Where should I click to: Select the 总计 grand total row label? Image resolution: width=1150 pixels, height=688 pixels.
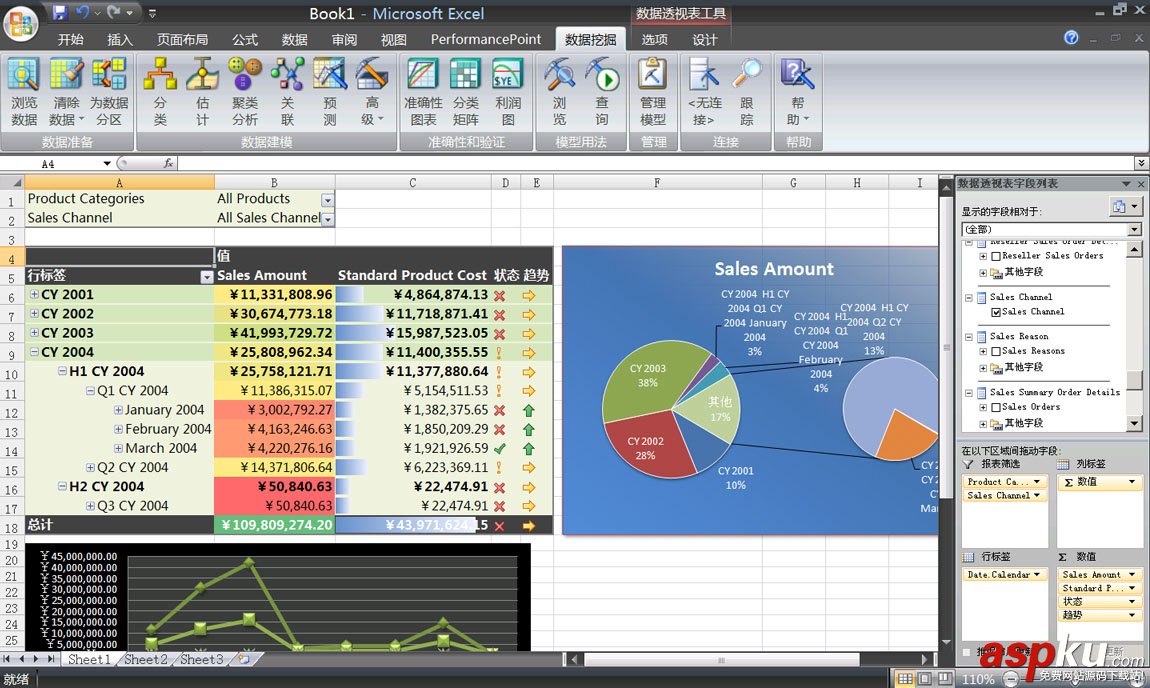(120, 524)
